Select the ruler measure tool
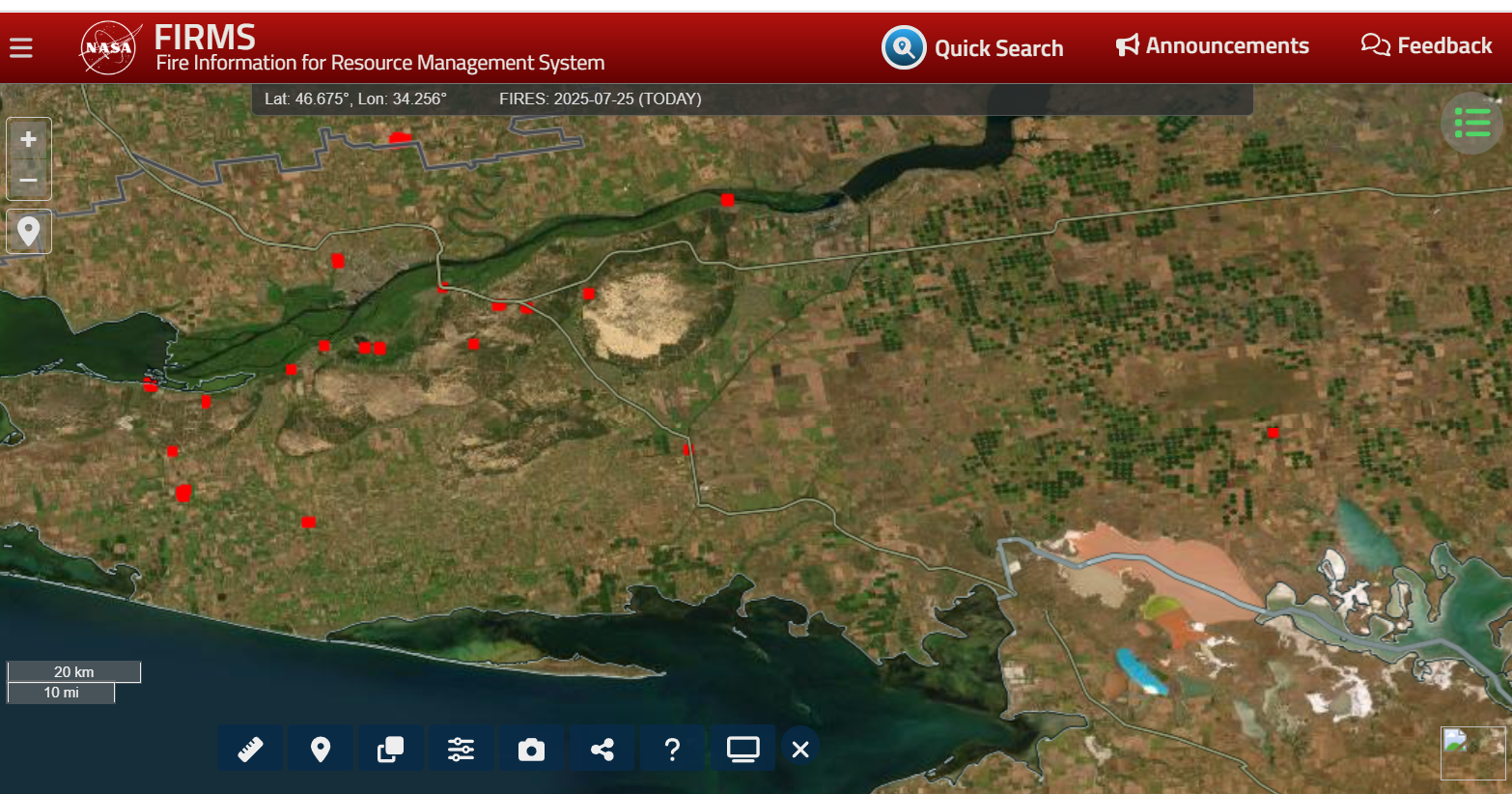The width and height of the screenshot is (1512, 794). tap(251, 750)
